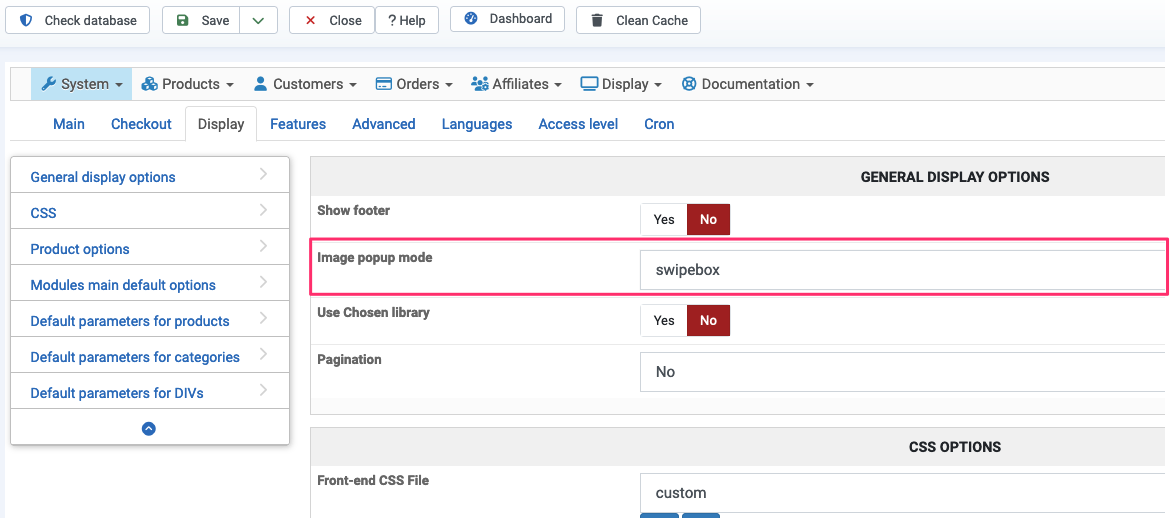Open the Image popup mode dropdown

[900, 270]
